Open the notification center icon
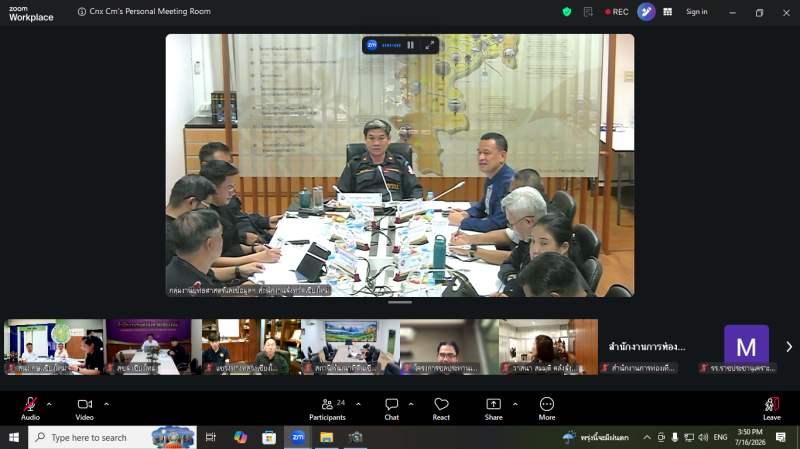The height and width of the screenshot is (449, 800). (x=781, y=437)
